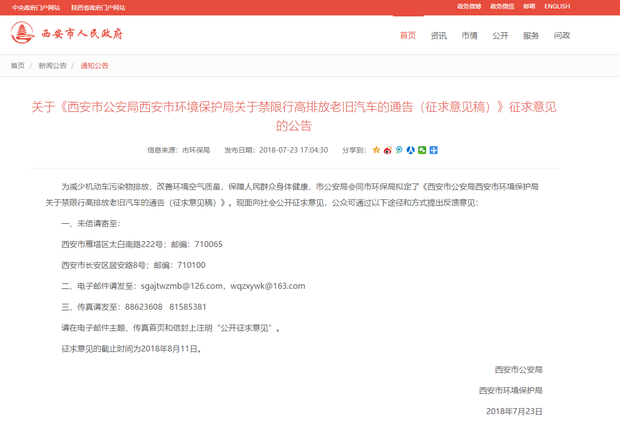Open the 政务微博 link
The width and height of the screenshot is (620, 426).
469,6
